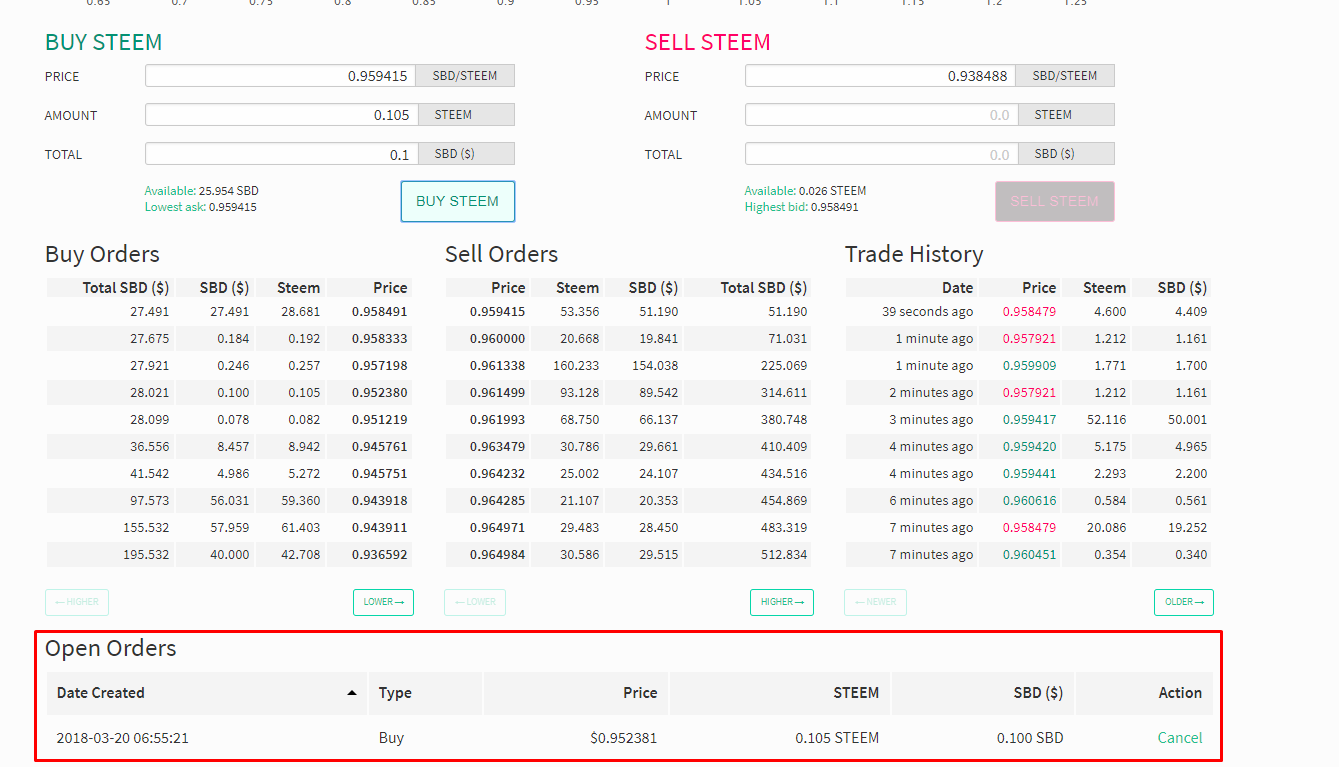Image resolution: width=1339 pixels, height=767 pixels.
Task: Click trade from 39 seconds ago
Action: click(1028, 312)
